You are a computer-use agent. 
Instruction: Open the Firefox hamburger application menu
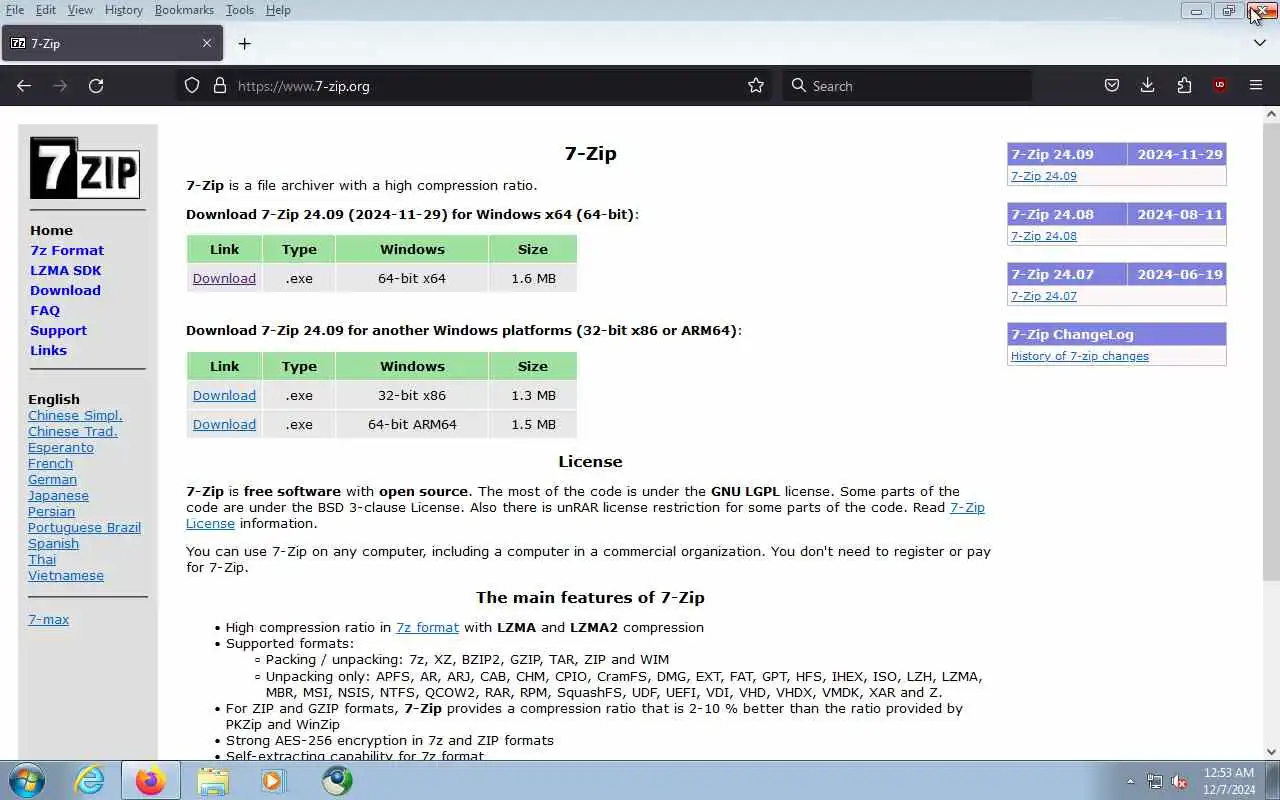pyautogui.click(x=1256, y=86)
